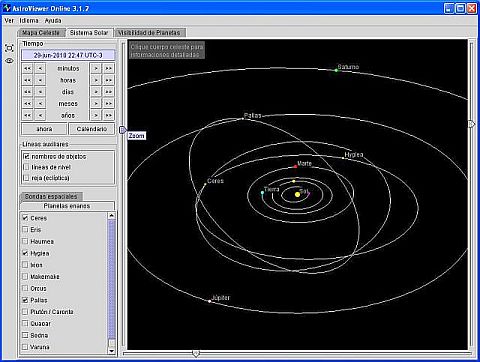
Task: Click the Zoom slider handle
Action: tap(122, 130)
